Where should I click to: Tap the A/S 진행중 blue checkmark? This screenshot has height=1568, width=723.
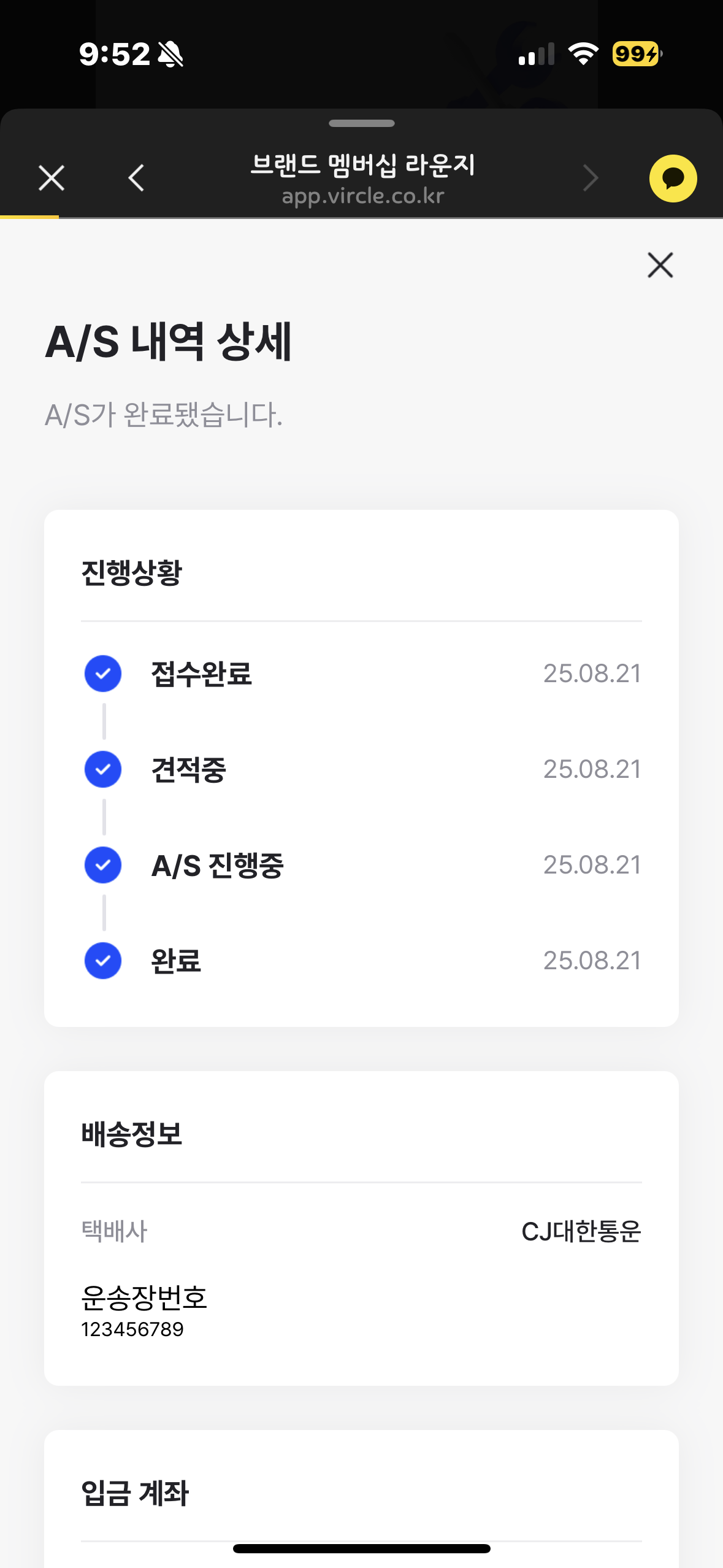103,865
